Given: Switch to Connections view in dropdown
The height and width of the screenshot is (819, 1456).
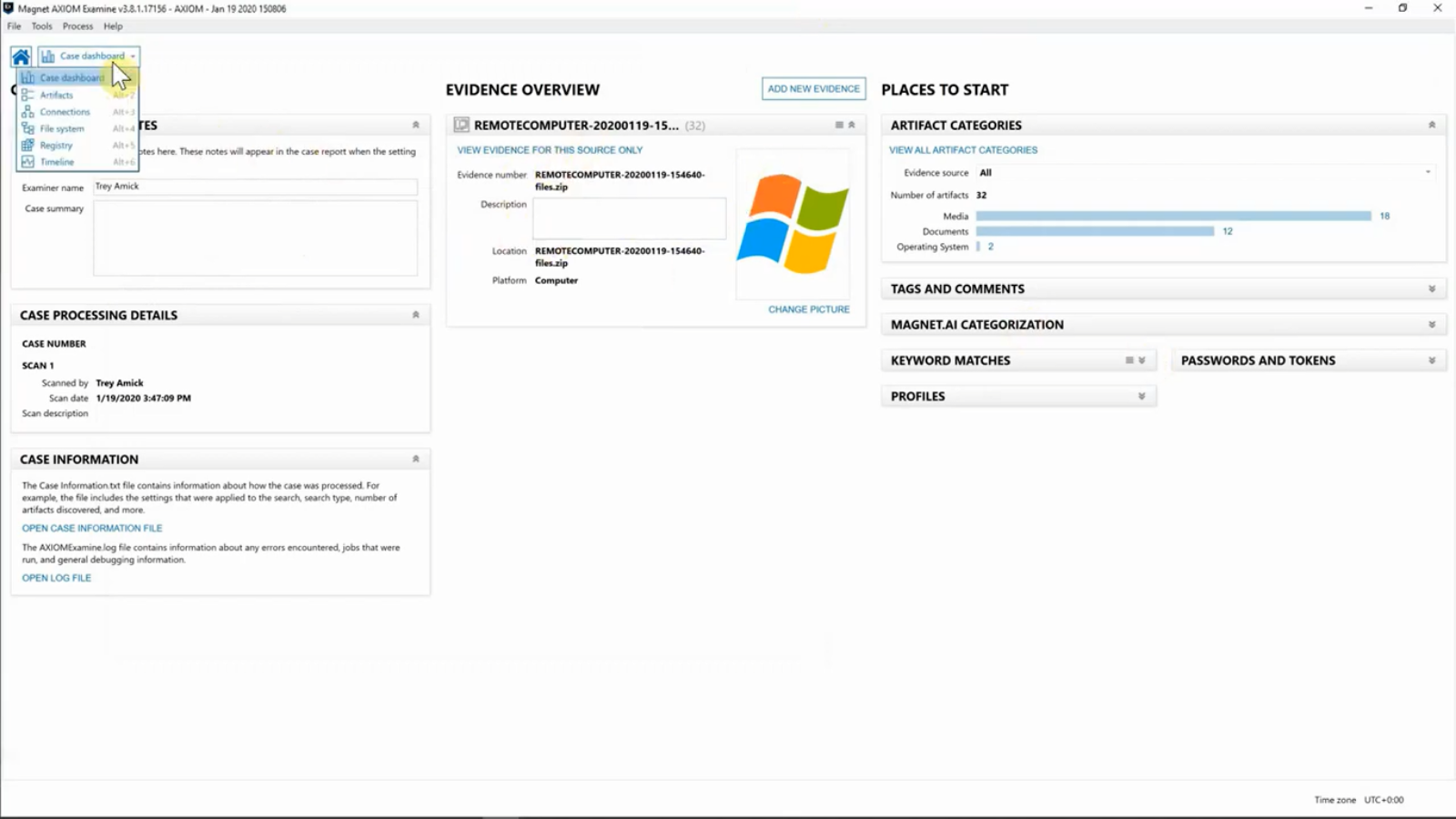Looking at the screenshot, I should coord(77,112).
